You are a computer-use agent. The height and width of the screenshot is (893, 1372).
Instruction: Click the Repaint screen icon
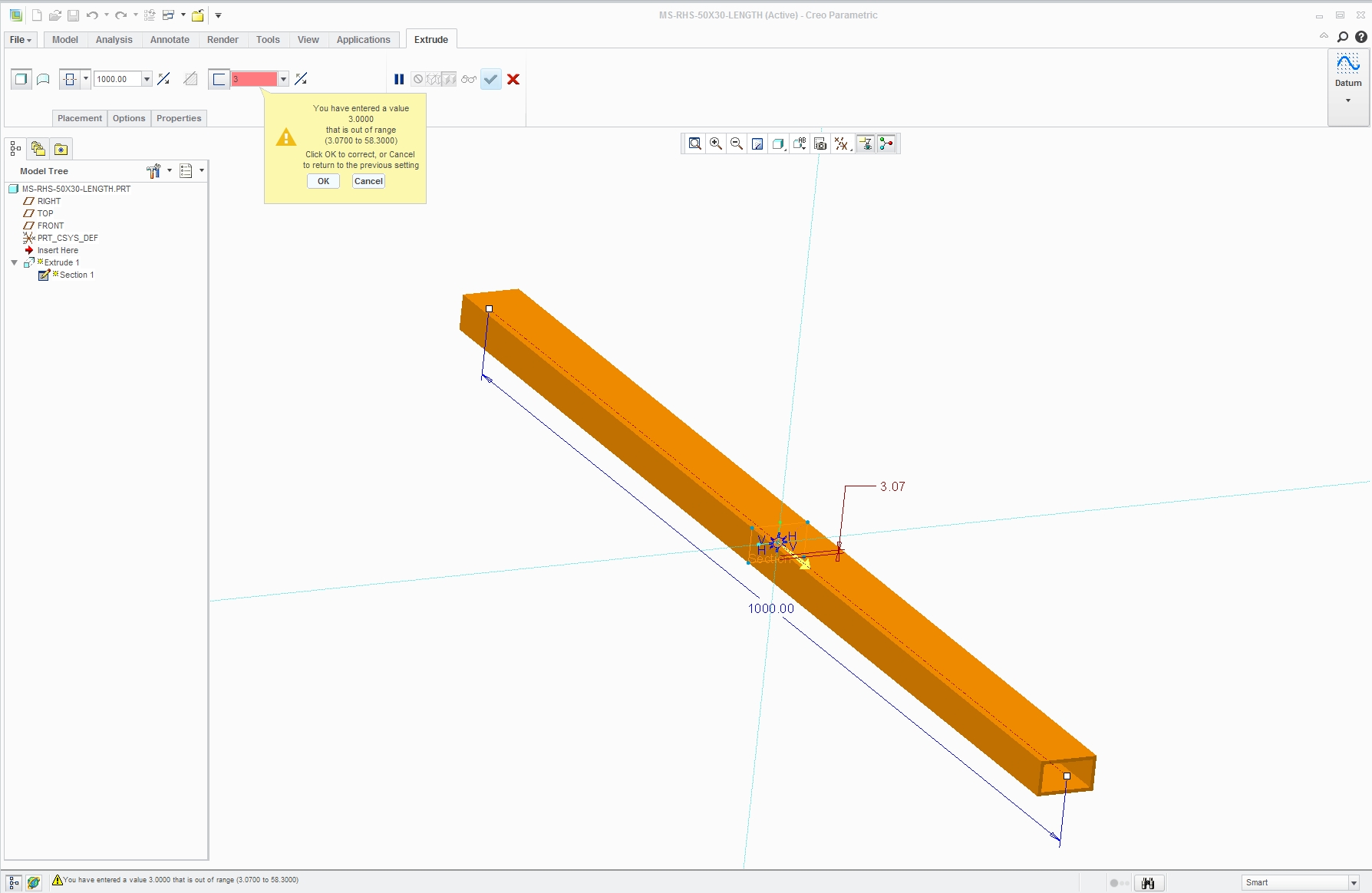pos(757,144)
